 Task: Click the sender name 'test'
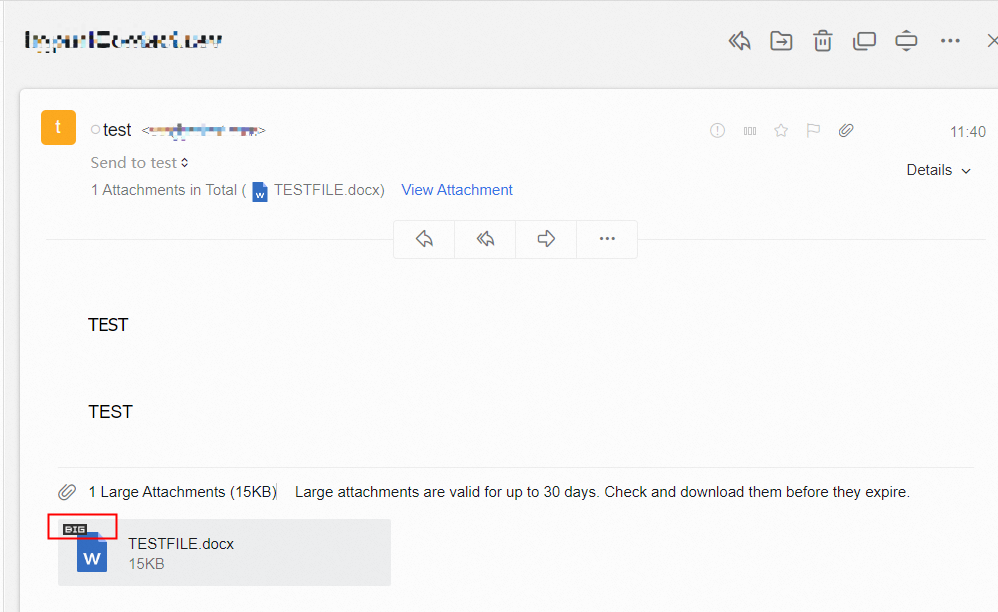(x=117, y=130)
